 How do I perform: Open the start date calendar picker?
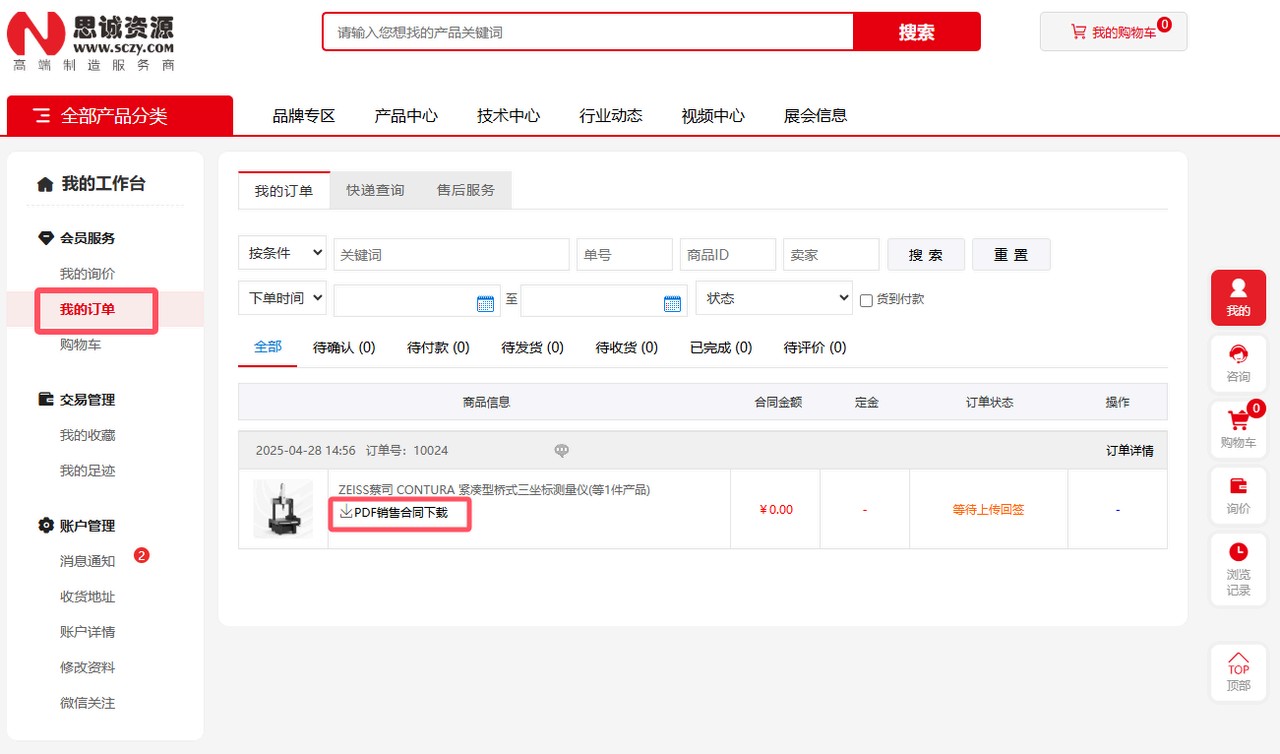pyautogui.click(x=485, y=303)
